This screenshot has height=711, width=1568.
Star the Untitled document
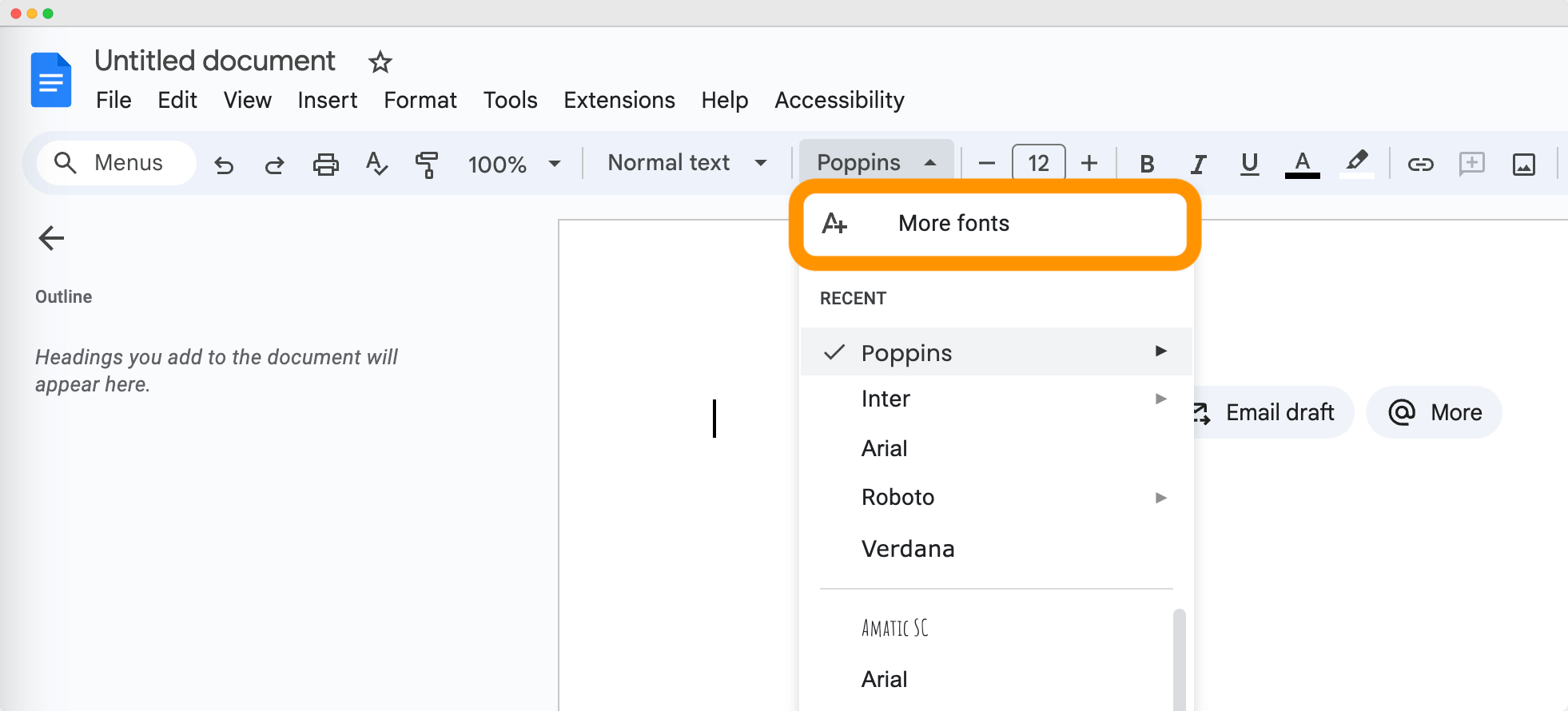point(380,62)
